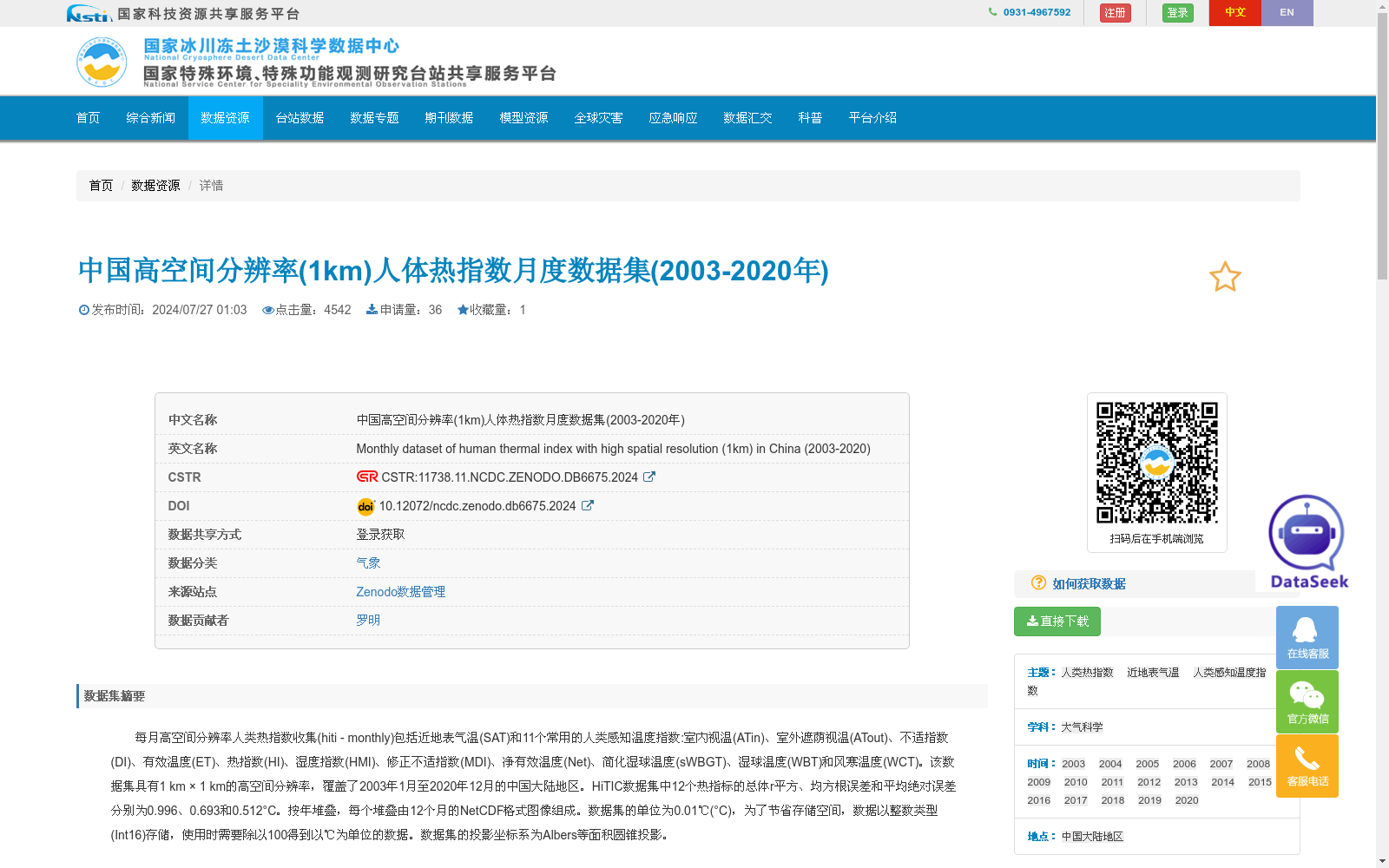1389x868 pixels.
Task: Open the 台站数据 nav menu item
Action: pos(300,118)
